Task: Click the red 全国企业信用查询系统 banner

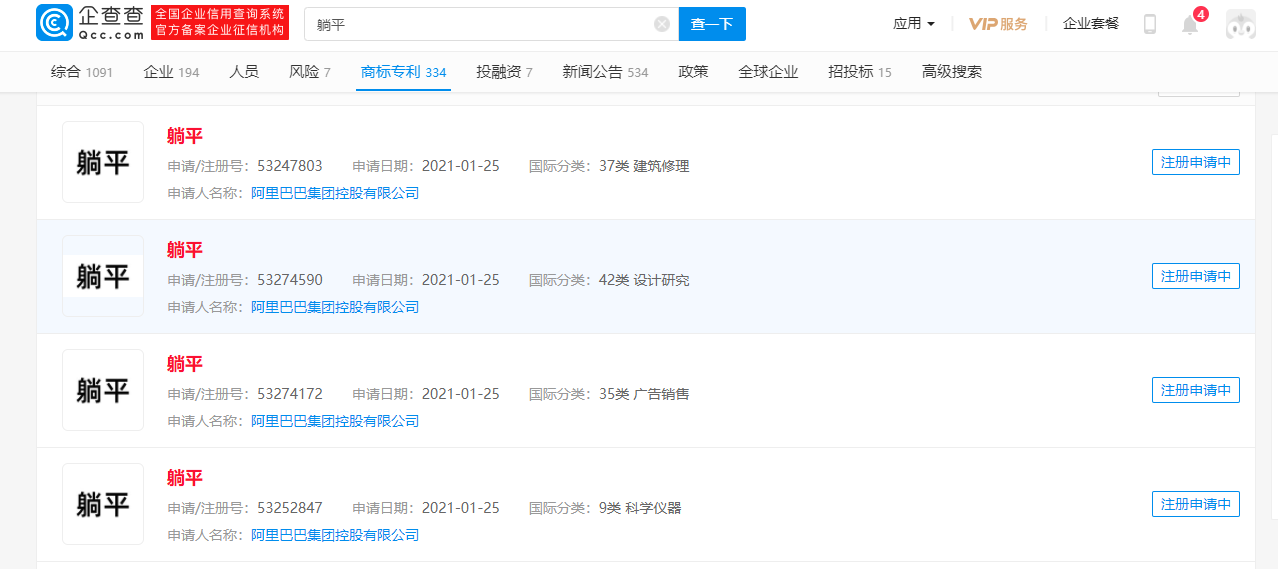Action: (220, 23)
